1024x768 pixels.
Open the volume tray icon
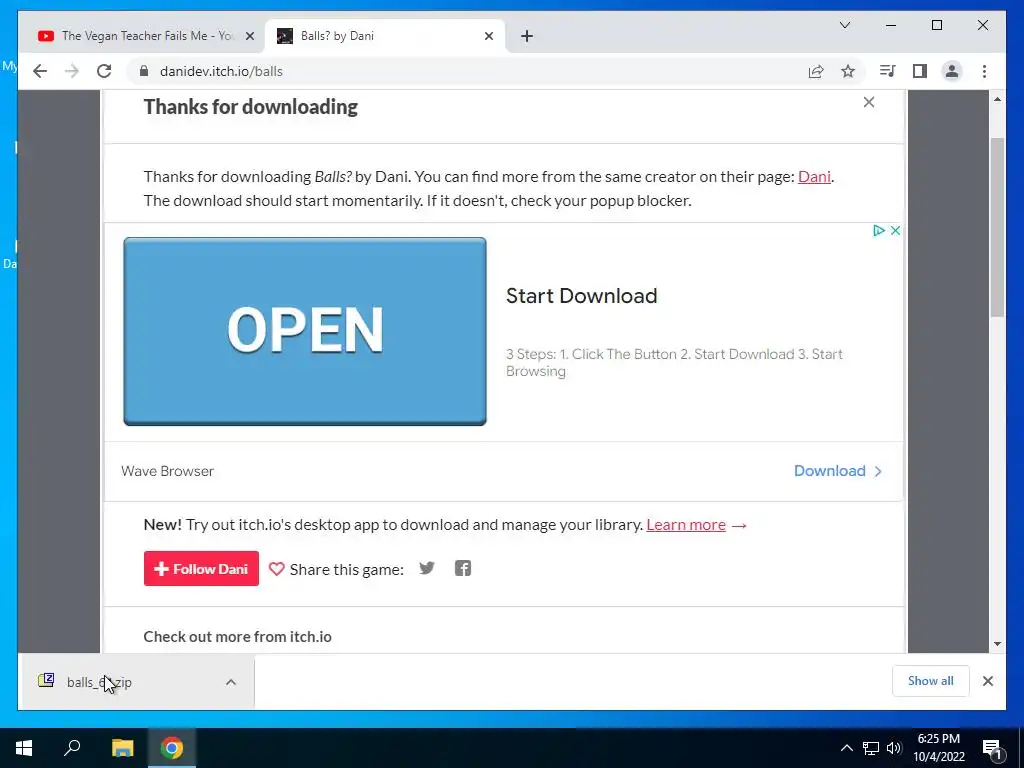click(894, 748)
